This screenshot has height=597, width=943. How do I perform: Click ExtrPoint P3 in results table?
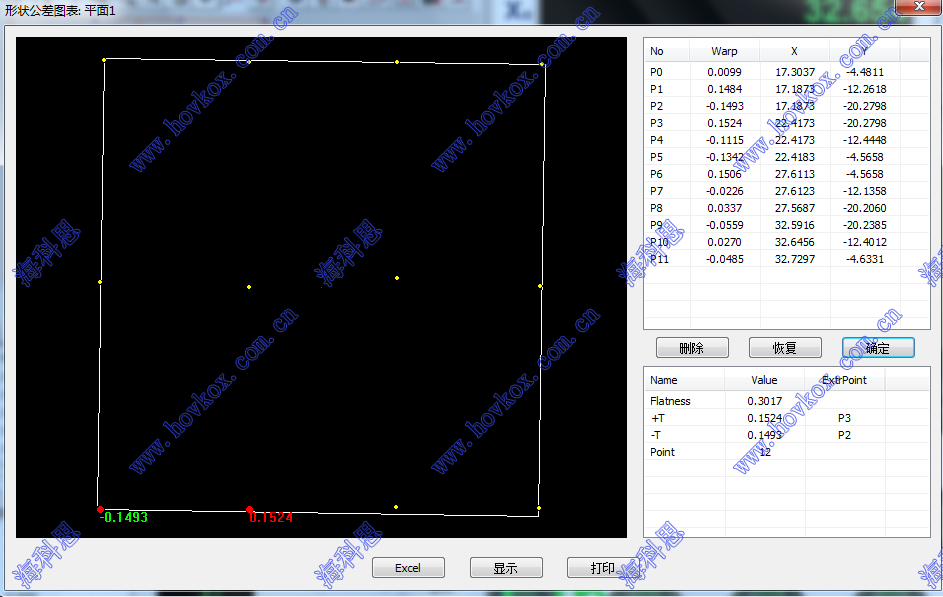click(844, 418)
